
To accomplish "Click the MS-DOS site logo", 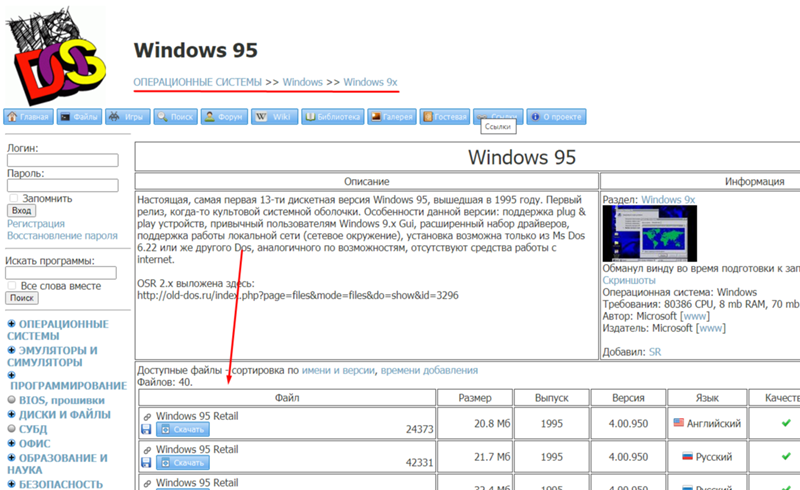I will (55, 55).
